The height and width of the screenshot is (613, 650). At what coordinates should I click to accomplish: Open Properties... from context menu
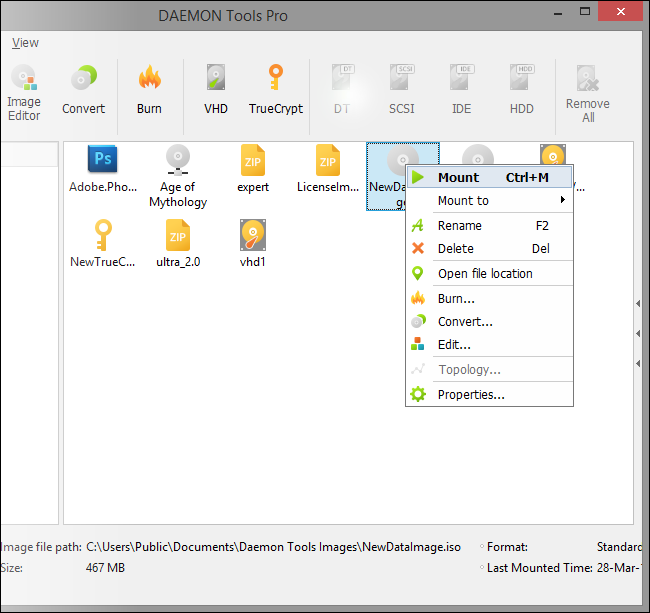pyautogui.click(x=490, y=395)
